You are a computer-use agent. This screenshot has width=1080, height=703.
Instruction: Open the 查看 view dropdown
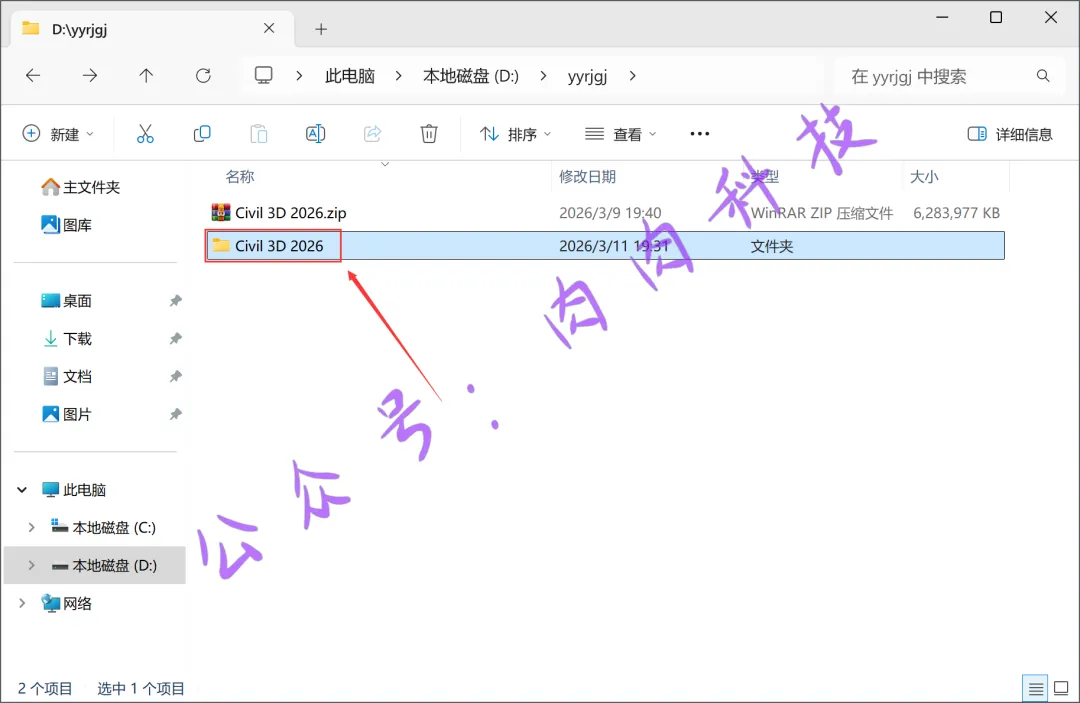(x=621, y=134)
